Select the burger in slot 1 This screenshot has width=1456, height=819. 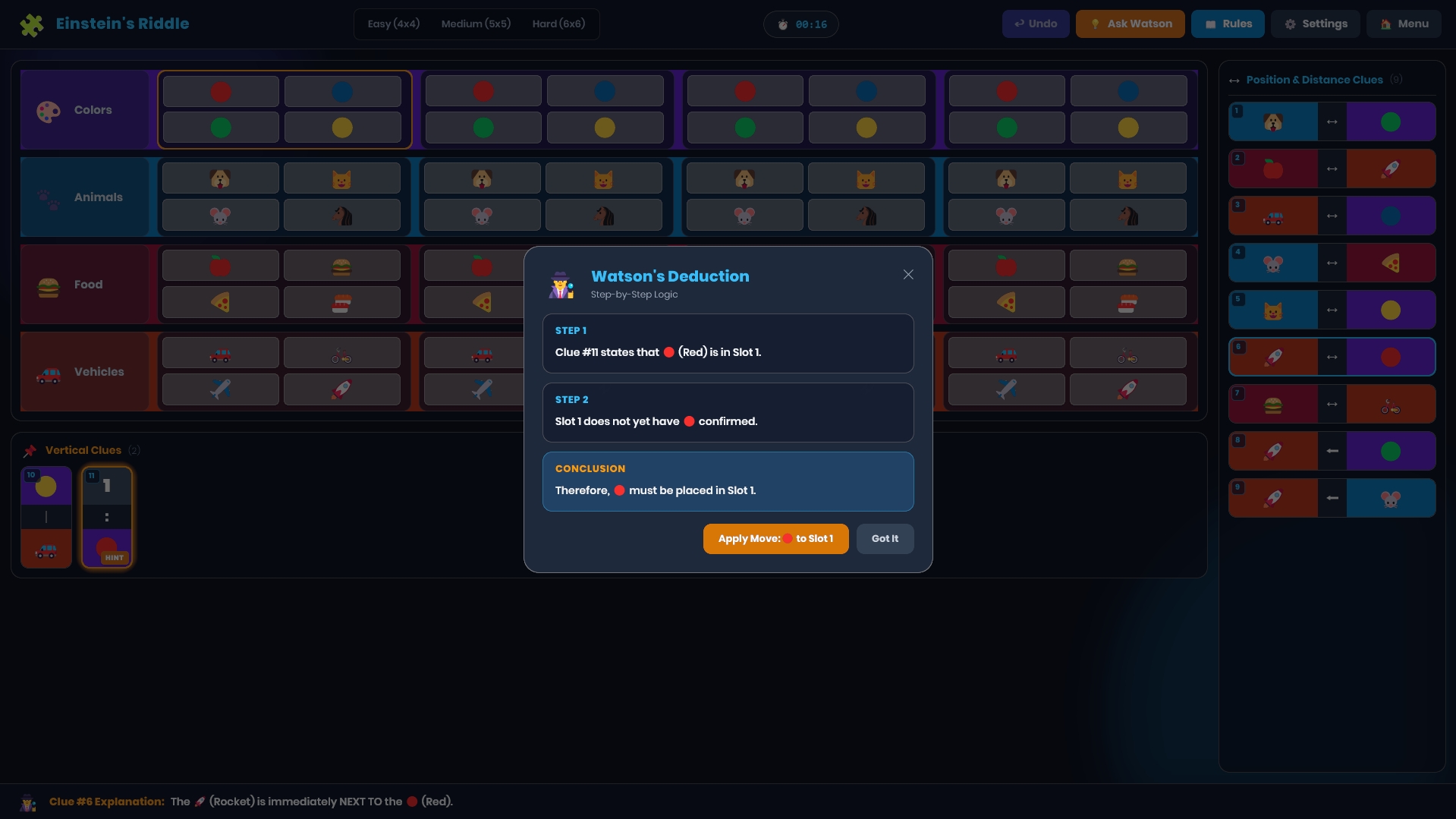click(x=341, y=266)
